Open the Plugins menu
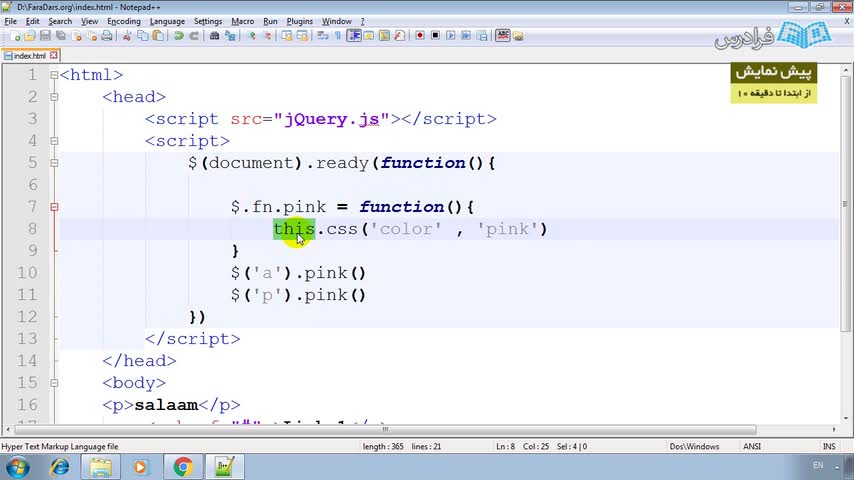Image resolution: width=854 pixels, height=480 pixels. [x=300, y=21]
